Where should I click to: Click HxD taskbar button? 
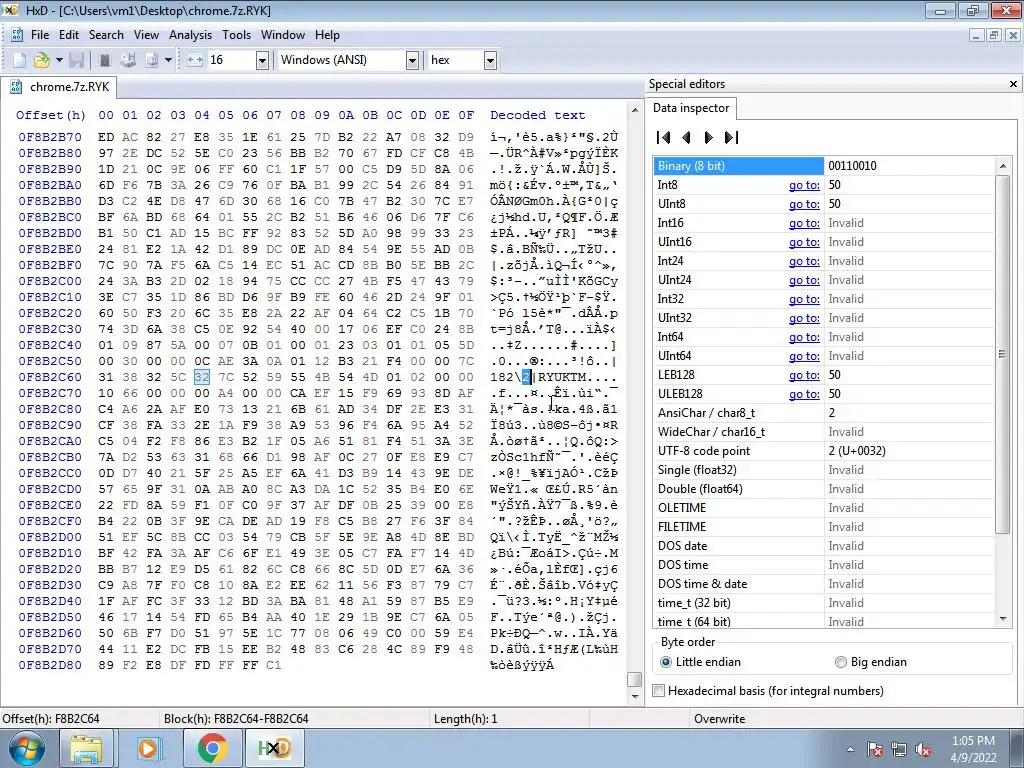tap(274, 748)
